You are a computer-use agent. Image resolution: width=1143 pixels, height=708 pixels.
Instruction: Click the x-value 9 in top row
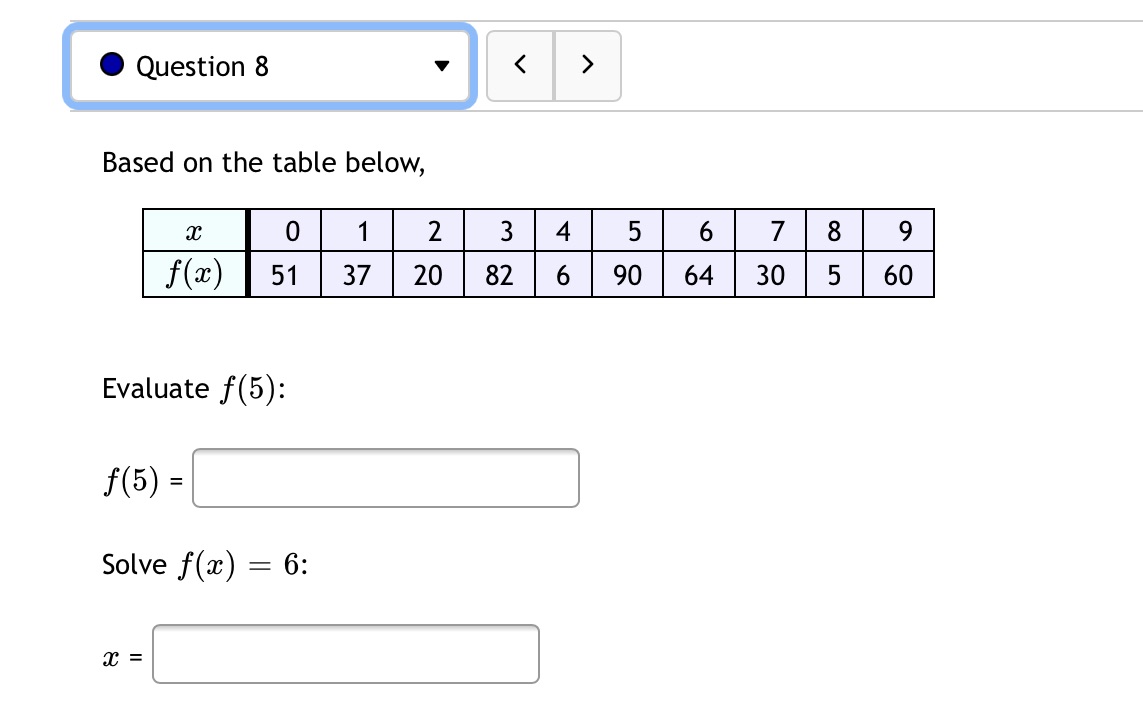click(904, 232)
